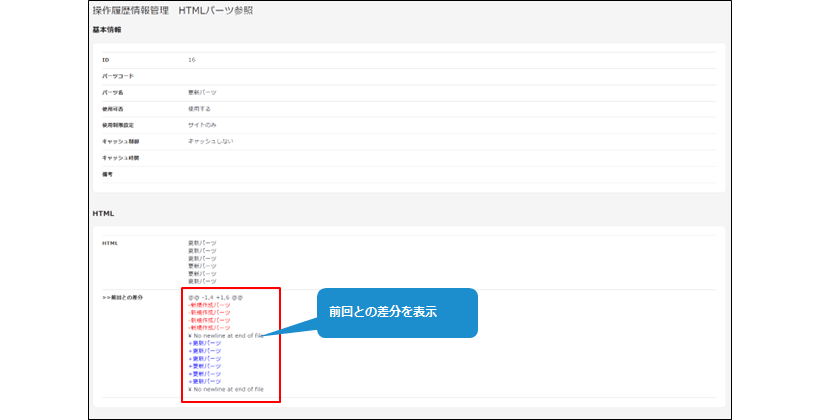The image size is (820, 420).
Task: Click the ID value 16
Action: point(192,60)
